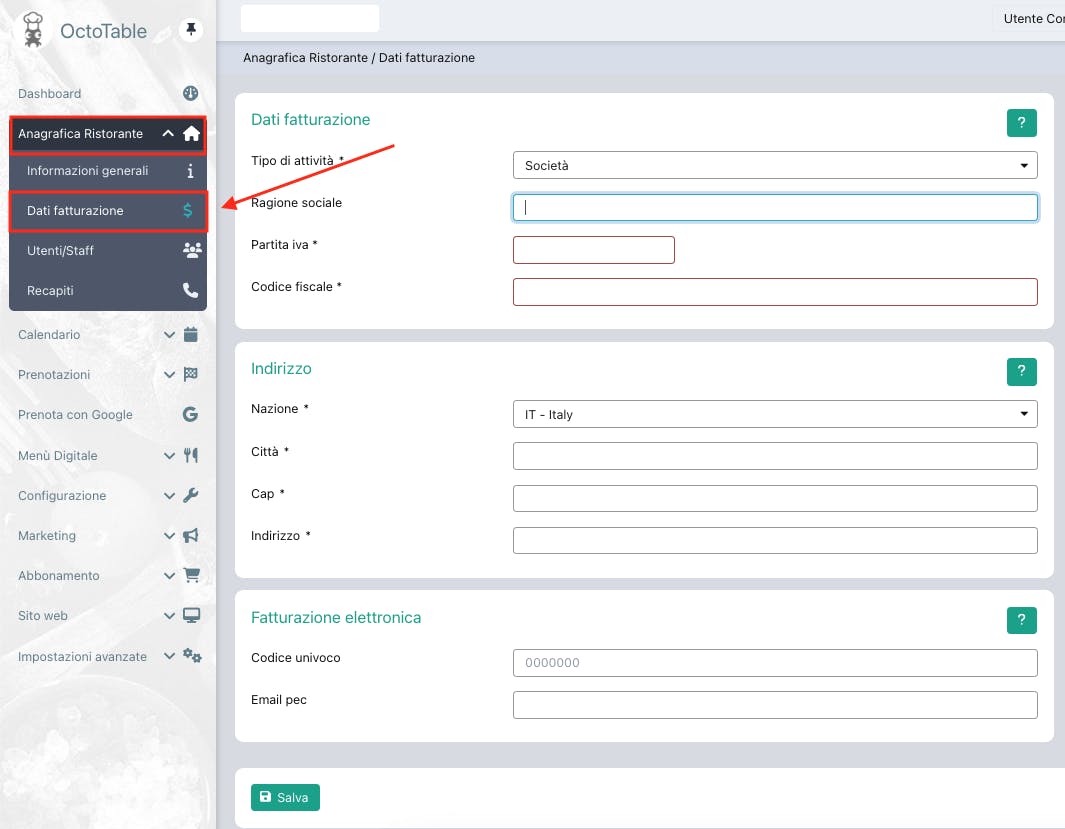Toggle the sidebar pin icon
The image size is (1065, 829).
[x=191, y=29]
